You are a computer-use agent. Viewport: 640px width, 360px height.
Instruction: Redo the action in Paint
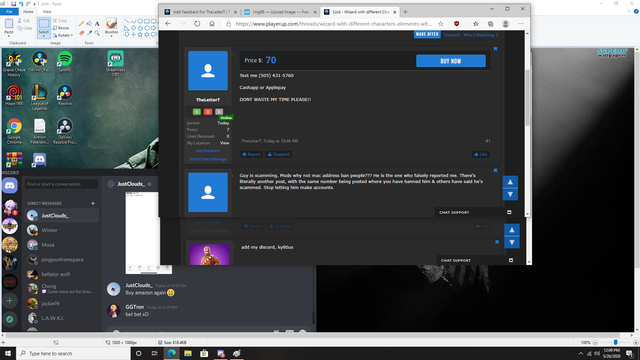click(28, 4)
